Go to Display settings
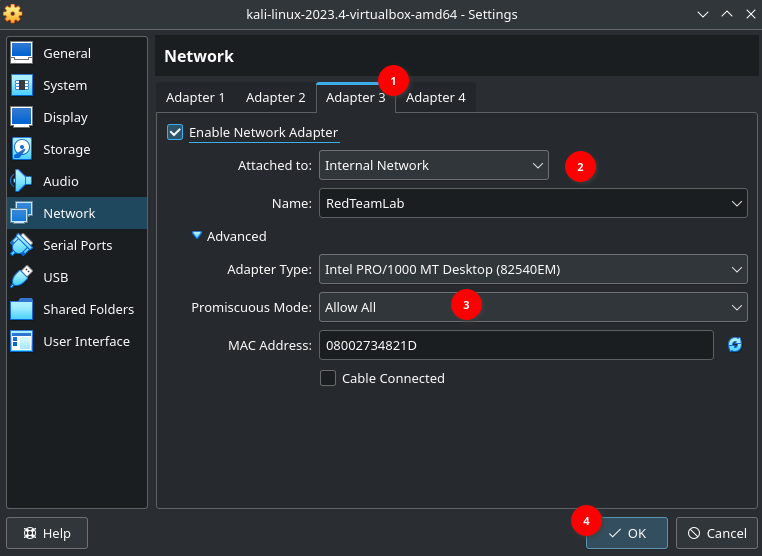762x556 pixels. click(x=77, y=117)
